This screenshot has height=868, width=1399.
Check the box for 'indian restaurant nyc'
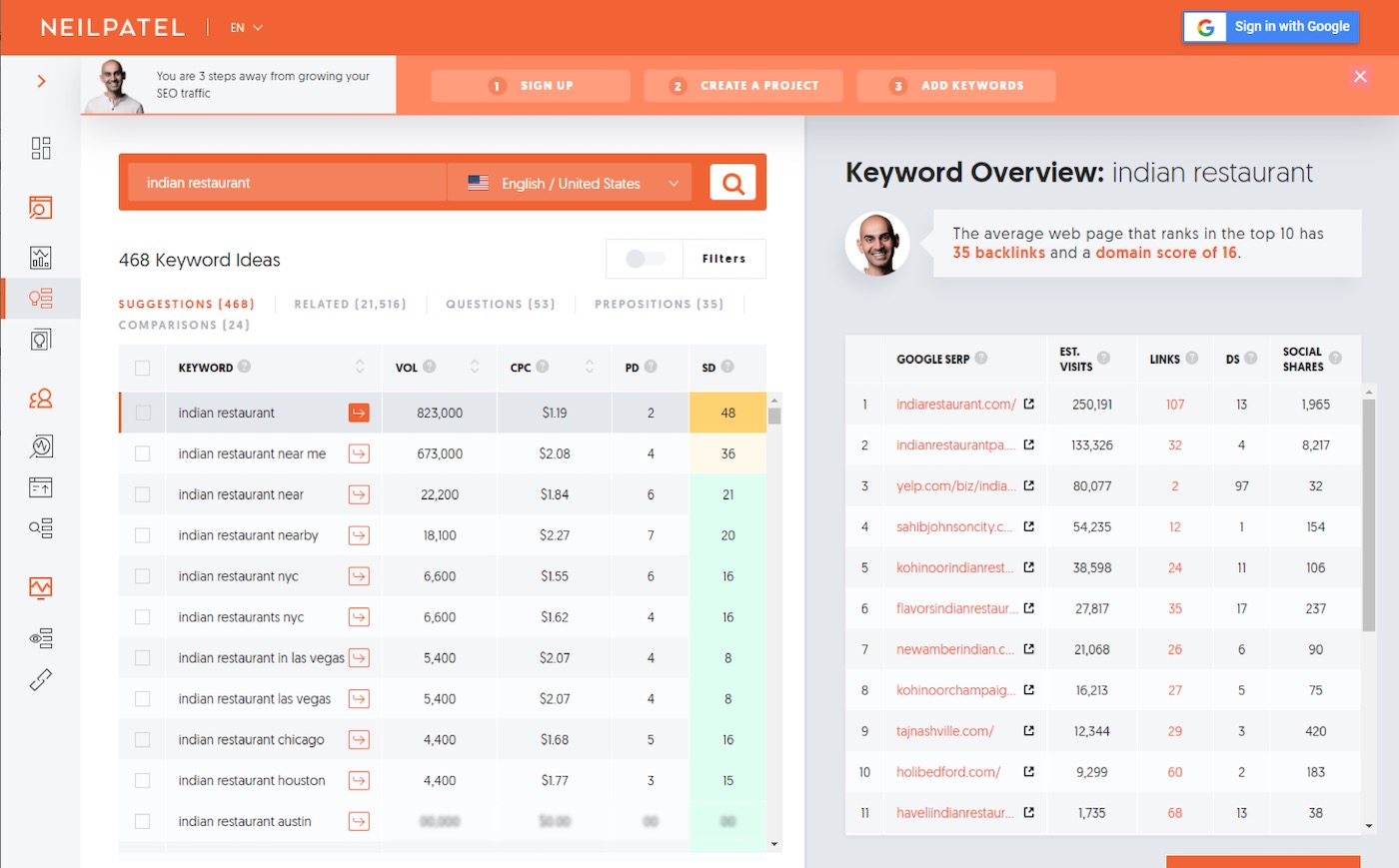(x=143, y=576)
